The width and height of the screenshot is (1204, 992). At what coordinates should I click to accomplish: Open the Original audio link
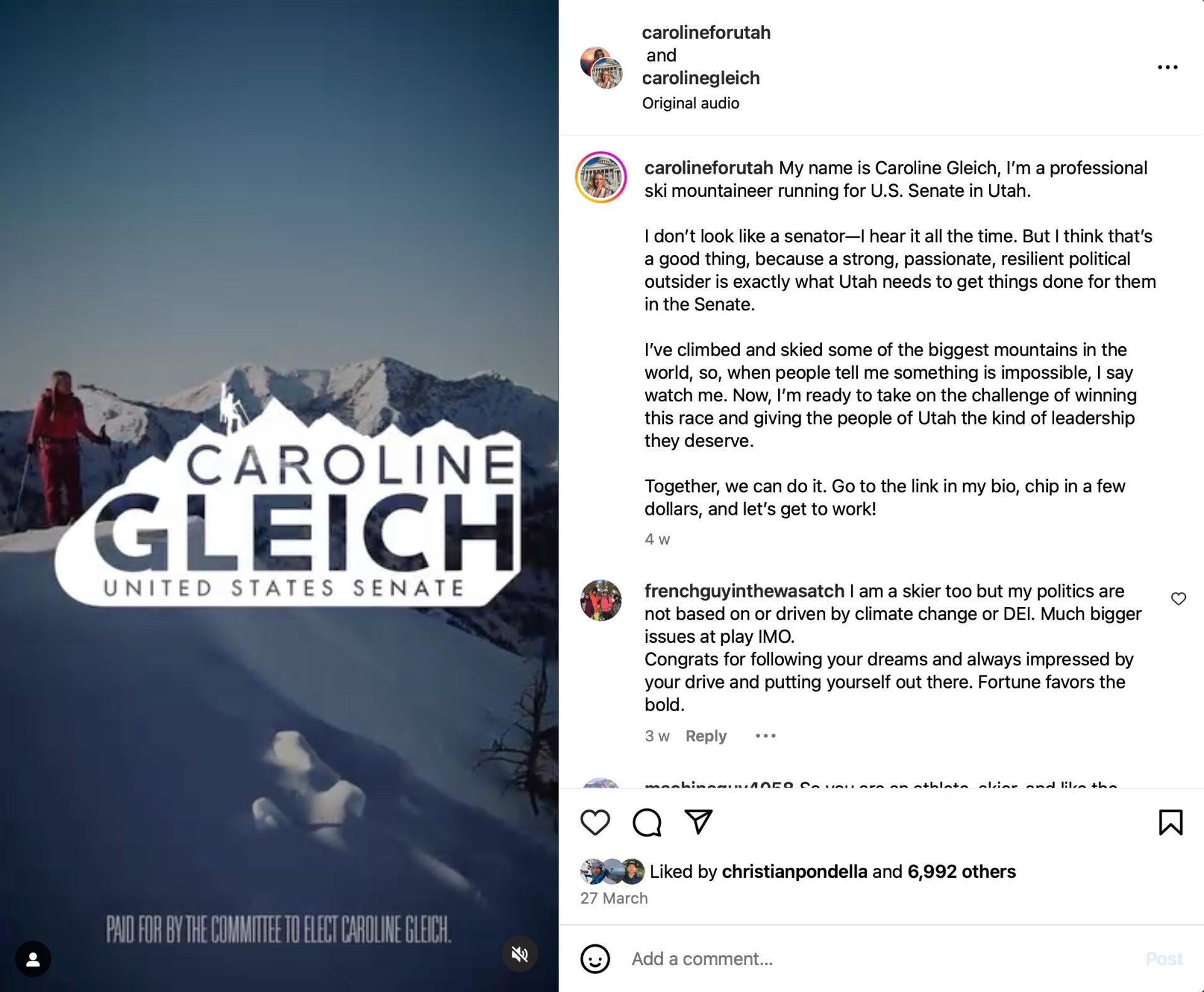[690, 103]
